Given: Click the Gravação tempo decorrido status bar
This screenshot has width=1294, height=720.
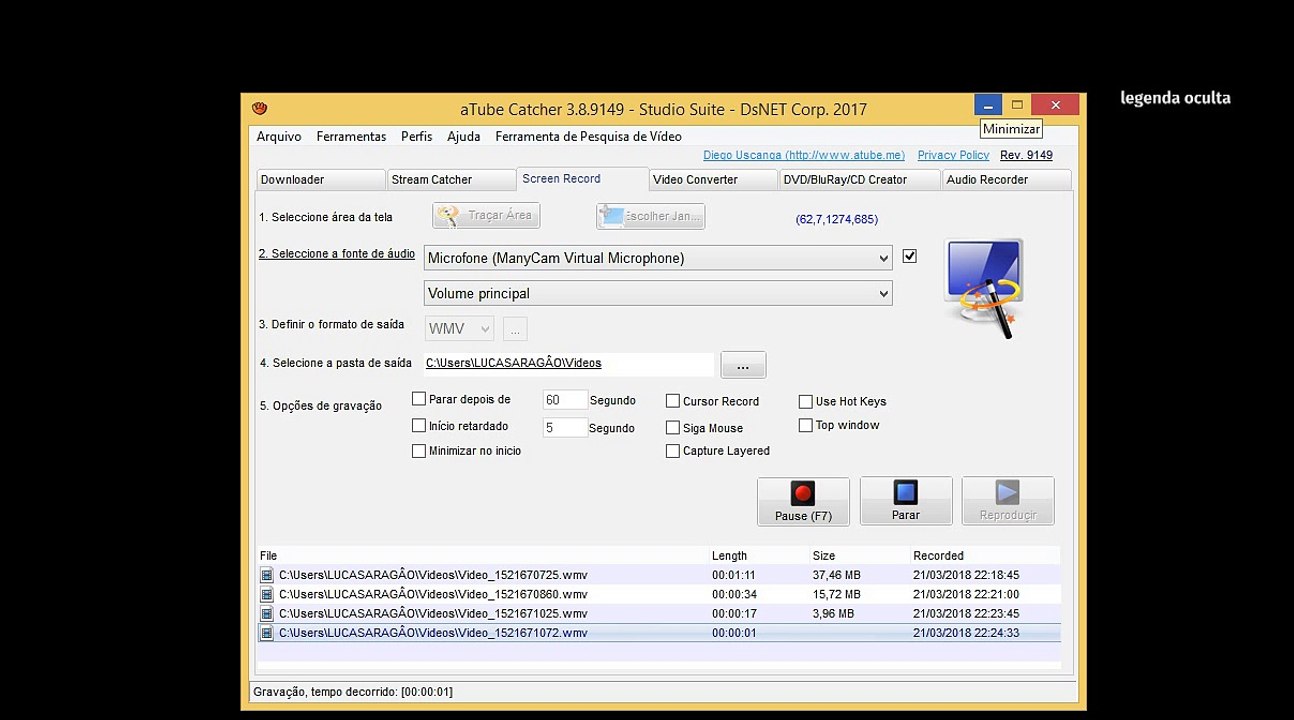Looking at the screenshot, I should pyautogui.click(x=663, y=692).
